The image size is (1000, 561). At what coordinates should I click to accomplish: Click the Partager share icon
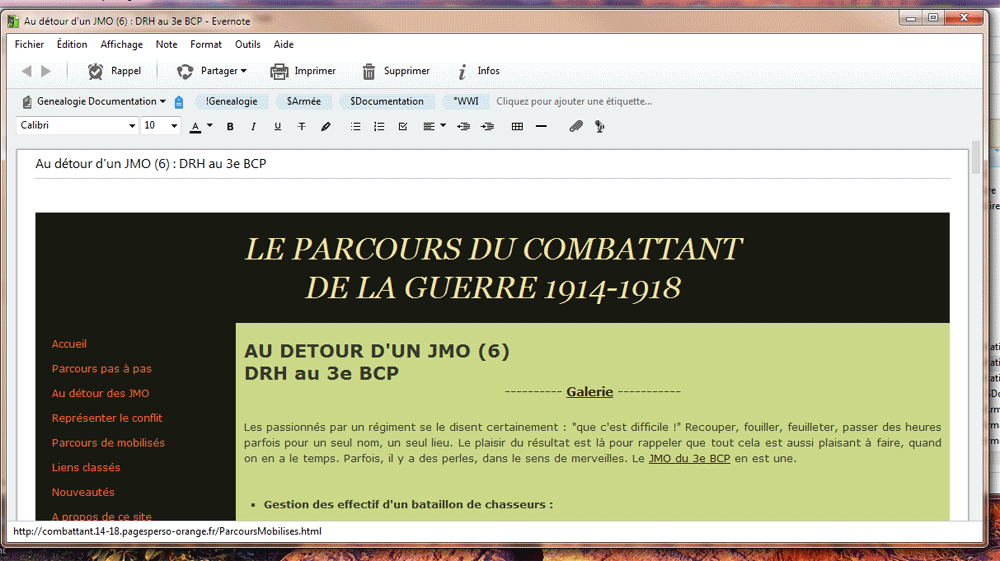(185, 71)
